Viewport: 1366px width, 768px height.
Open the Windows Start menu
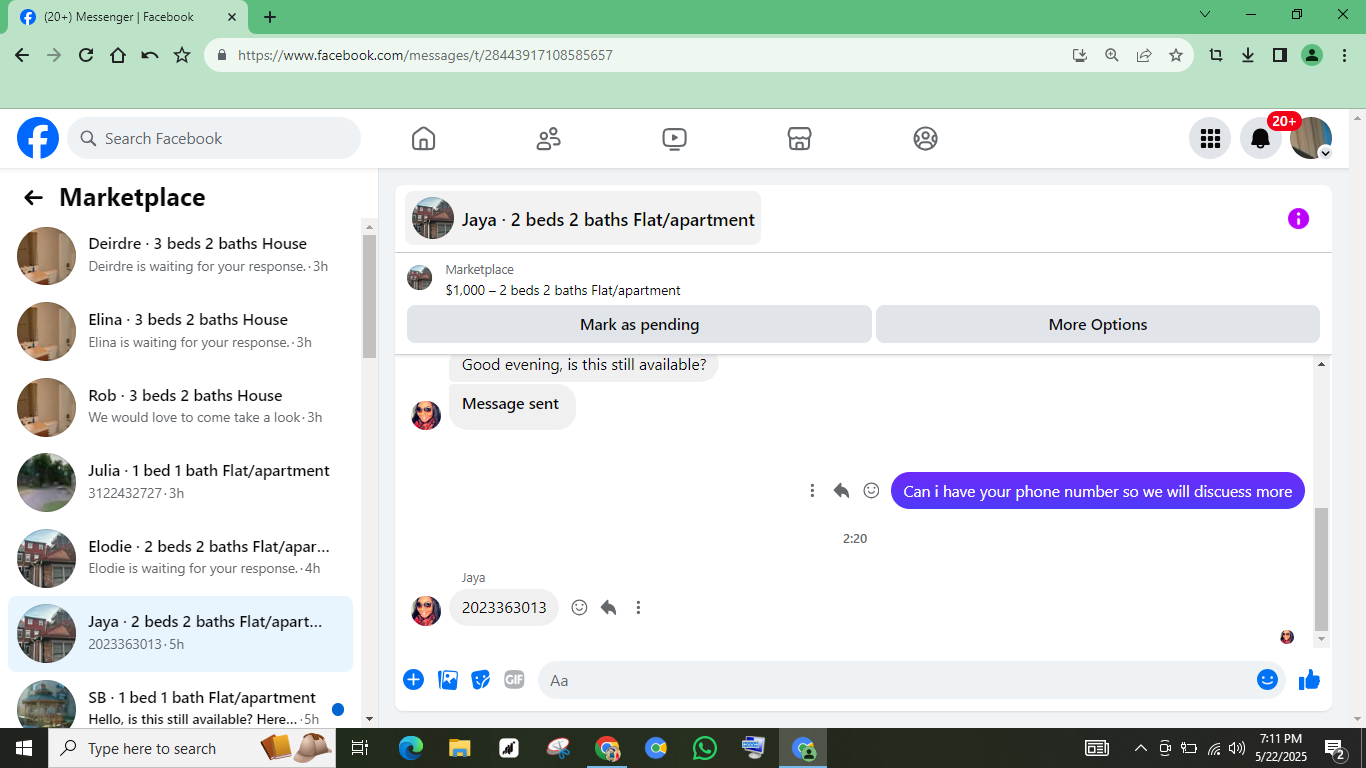coord(23,748)
